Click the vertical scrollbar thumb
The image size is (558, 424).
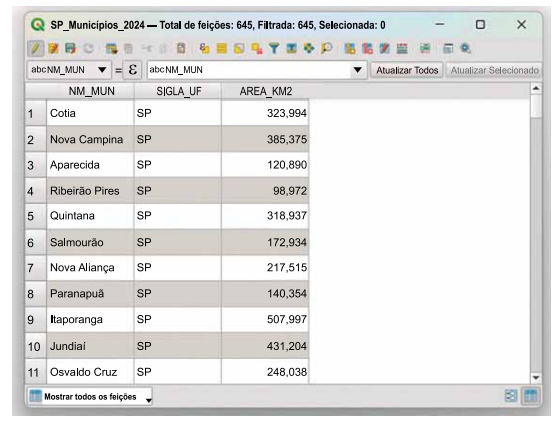tap(536, 106)
